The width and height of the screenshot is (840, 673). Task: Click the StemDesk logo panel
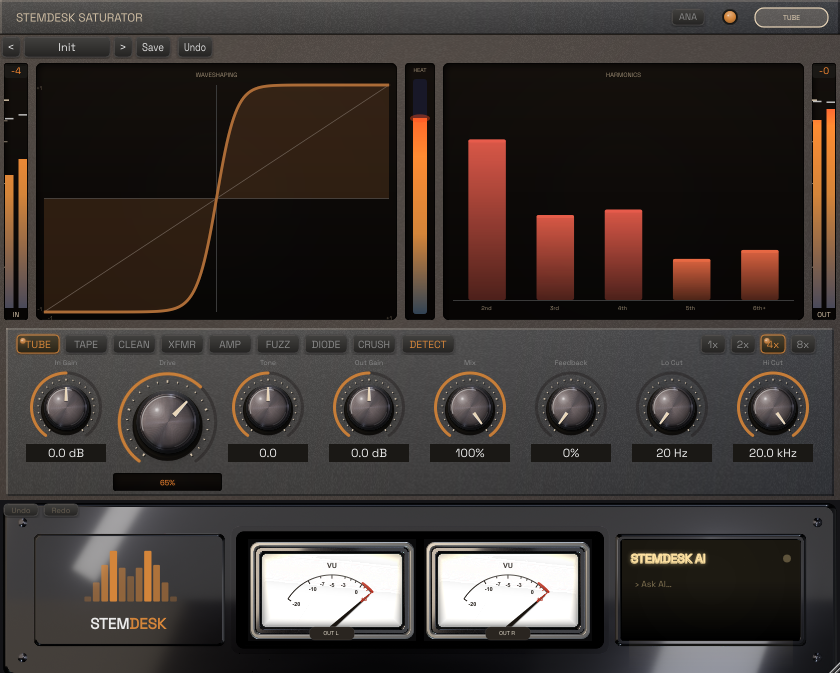(x=129, y=589)
